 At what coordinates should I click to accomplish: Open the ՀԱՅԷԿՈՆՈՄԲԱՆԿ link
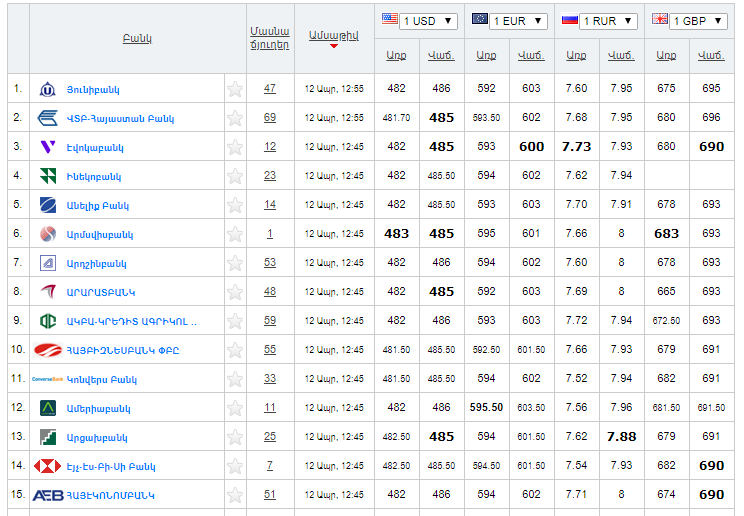[111, 496]
